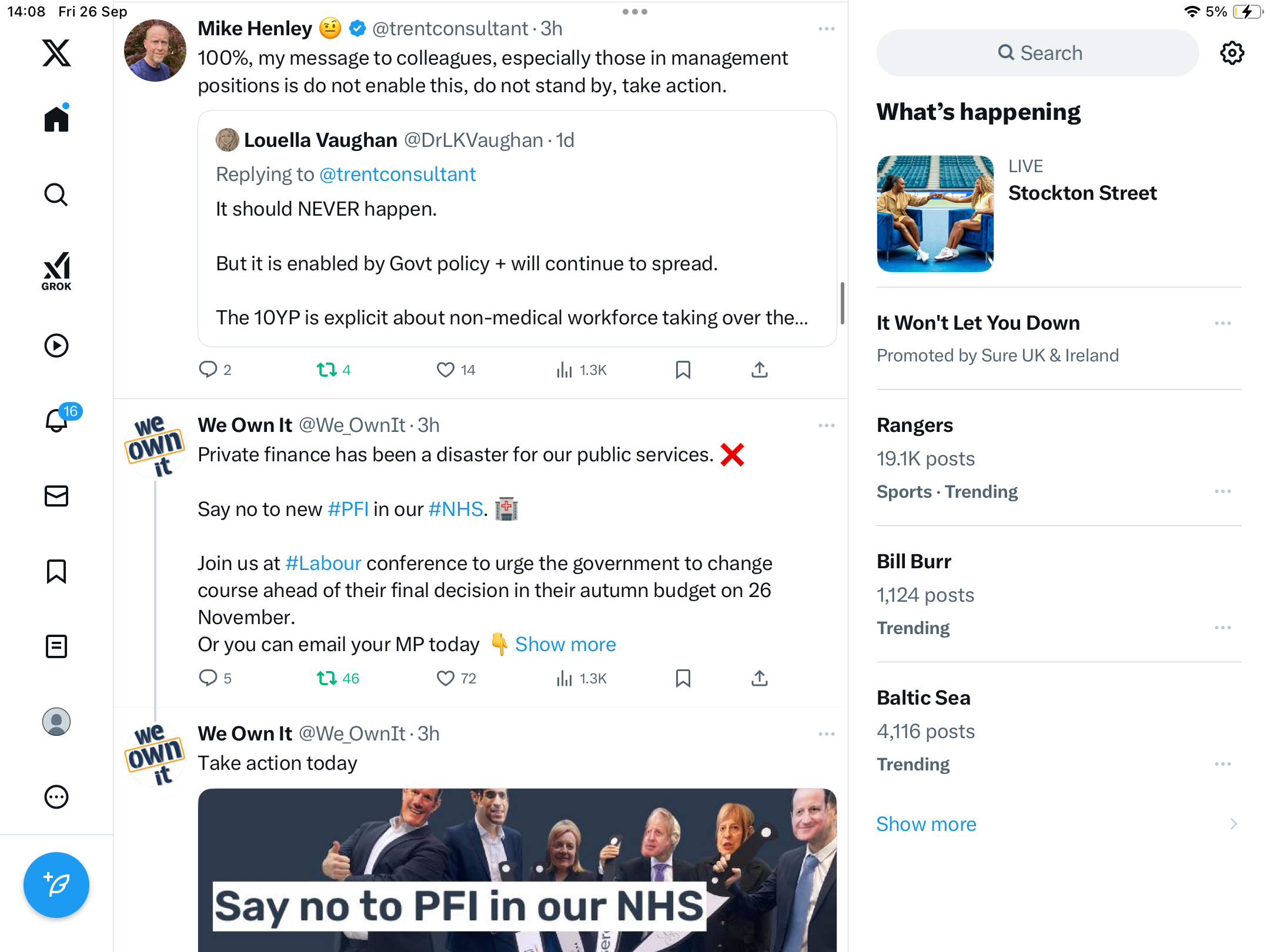Click the Search input field

point(1037,53)
